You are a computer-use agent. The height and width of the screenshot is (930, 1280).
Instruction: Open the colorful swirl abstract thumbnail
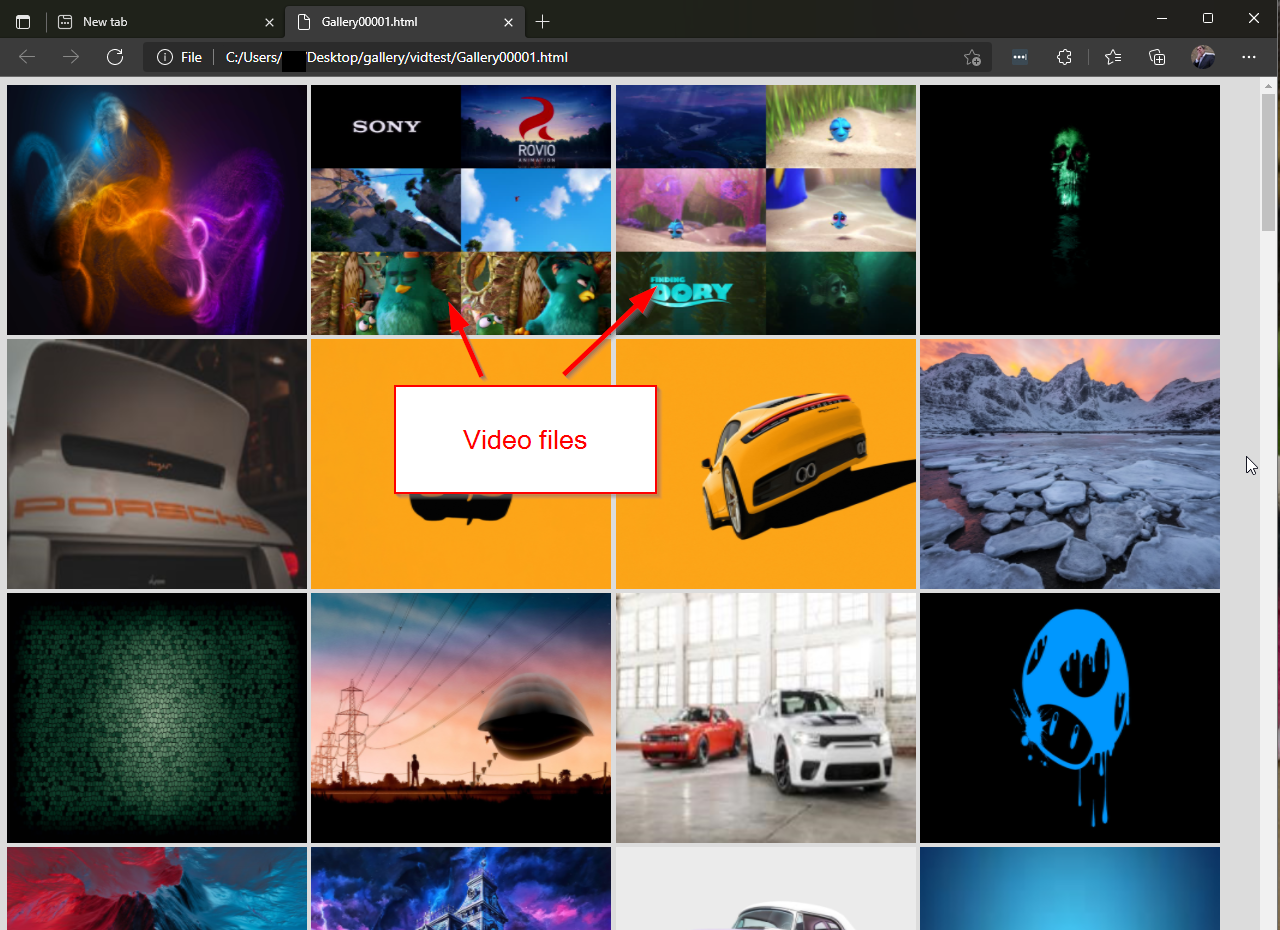click(157, 210)
